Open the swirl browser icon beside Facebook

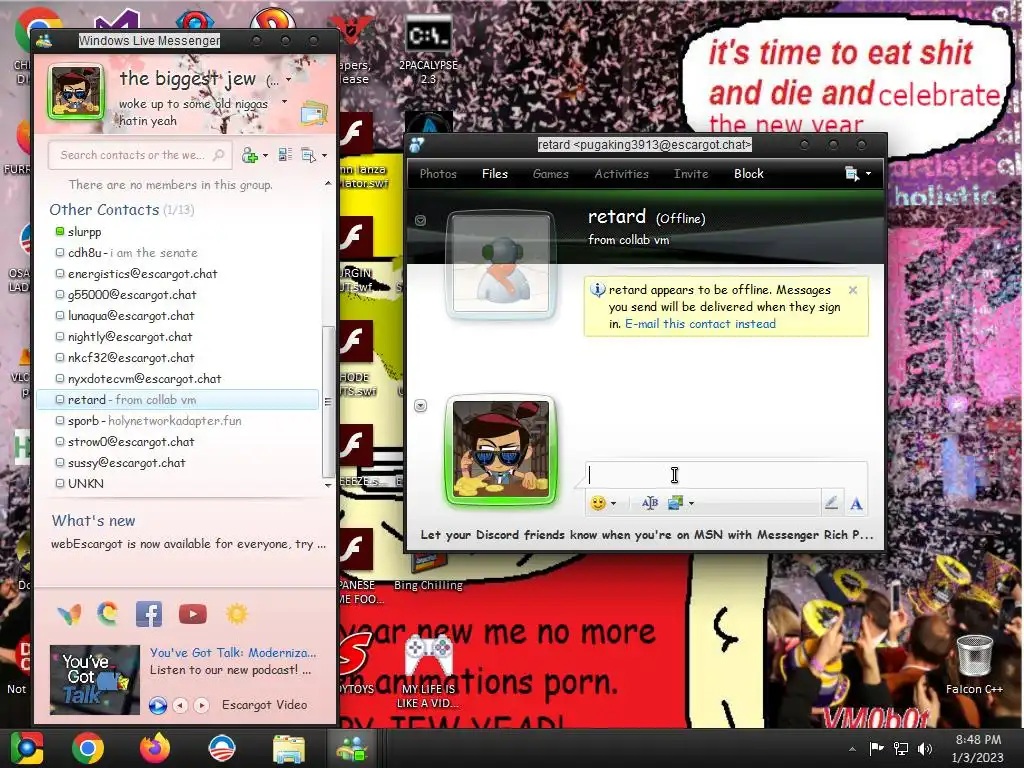coord(108,614)
